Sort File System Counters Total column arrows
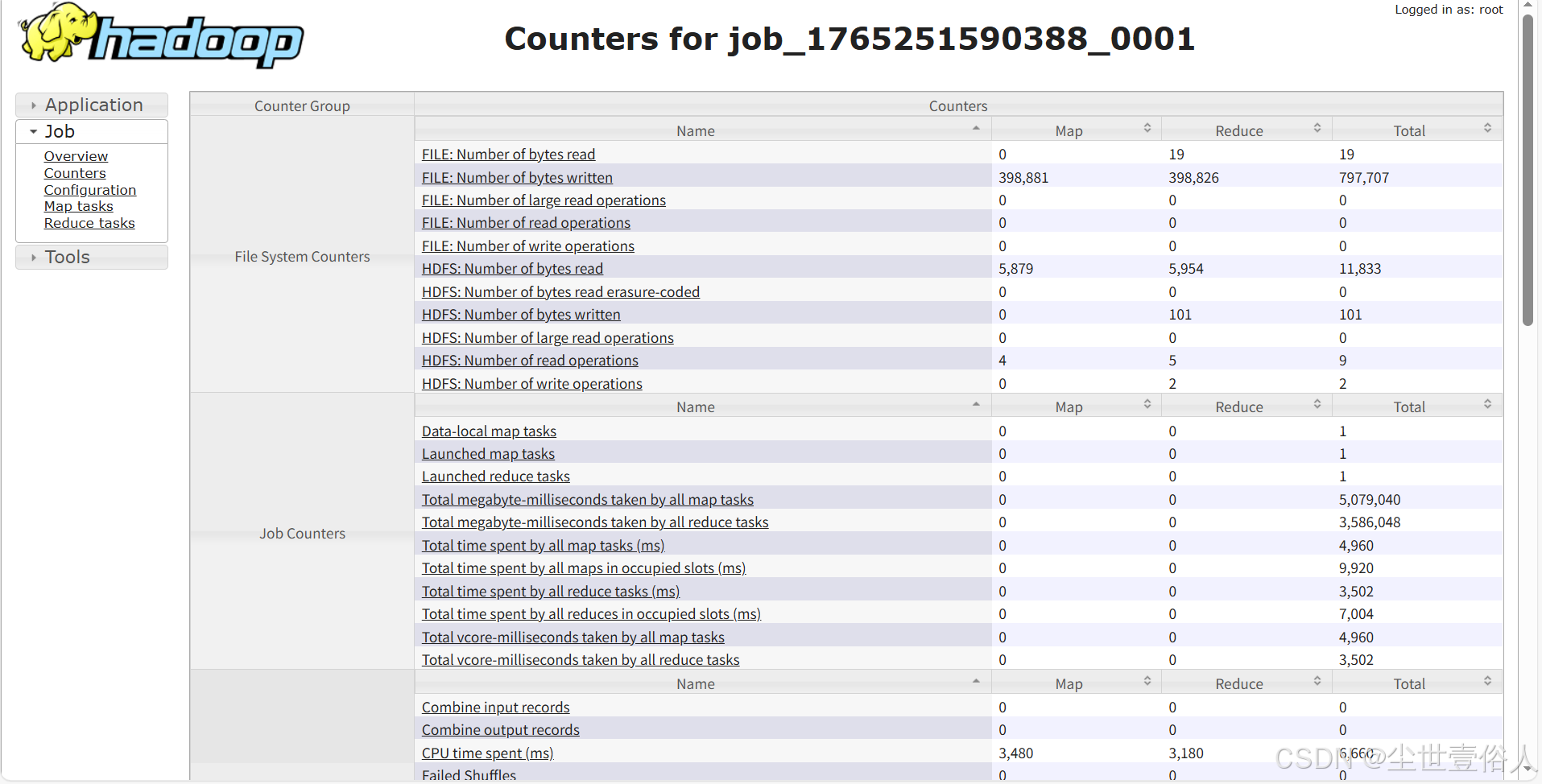The height and width of the screenshot is (784, 1542). [x=1487, y=129]
